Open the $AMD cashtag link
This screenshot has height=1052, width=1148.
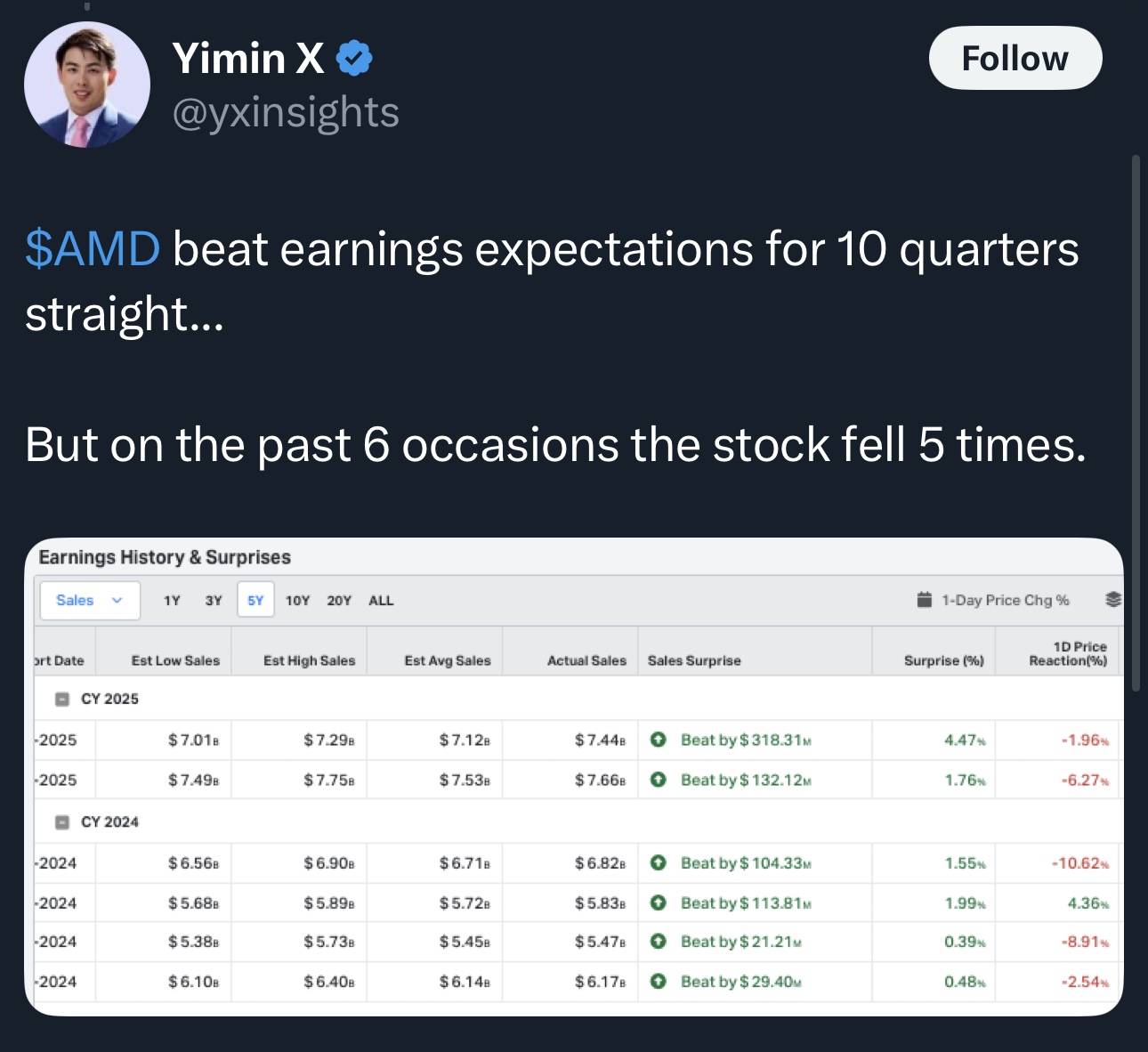93,248
